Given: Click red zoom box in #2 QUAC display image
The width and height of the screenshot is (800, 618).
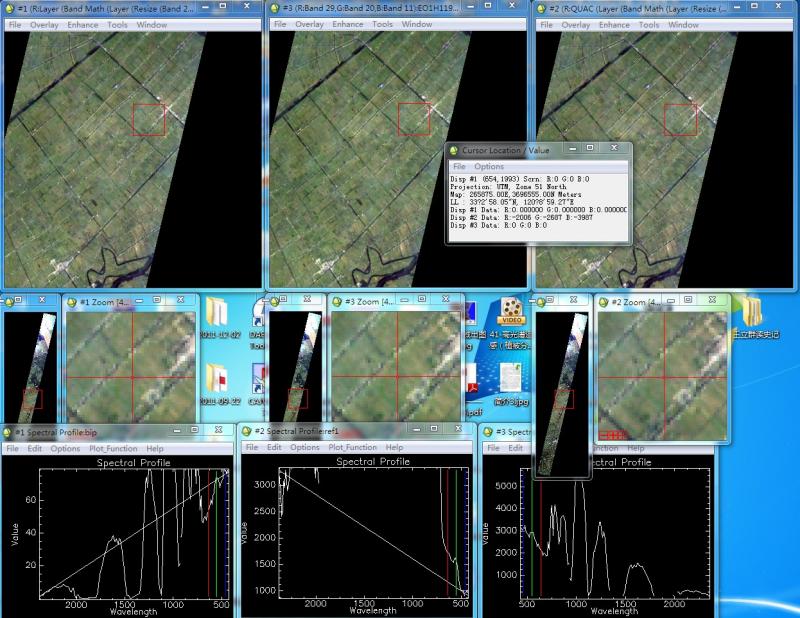Looking at the screenshot, I should (681, 120).
